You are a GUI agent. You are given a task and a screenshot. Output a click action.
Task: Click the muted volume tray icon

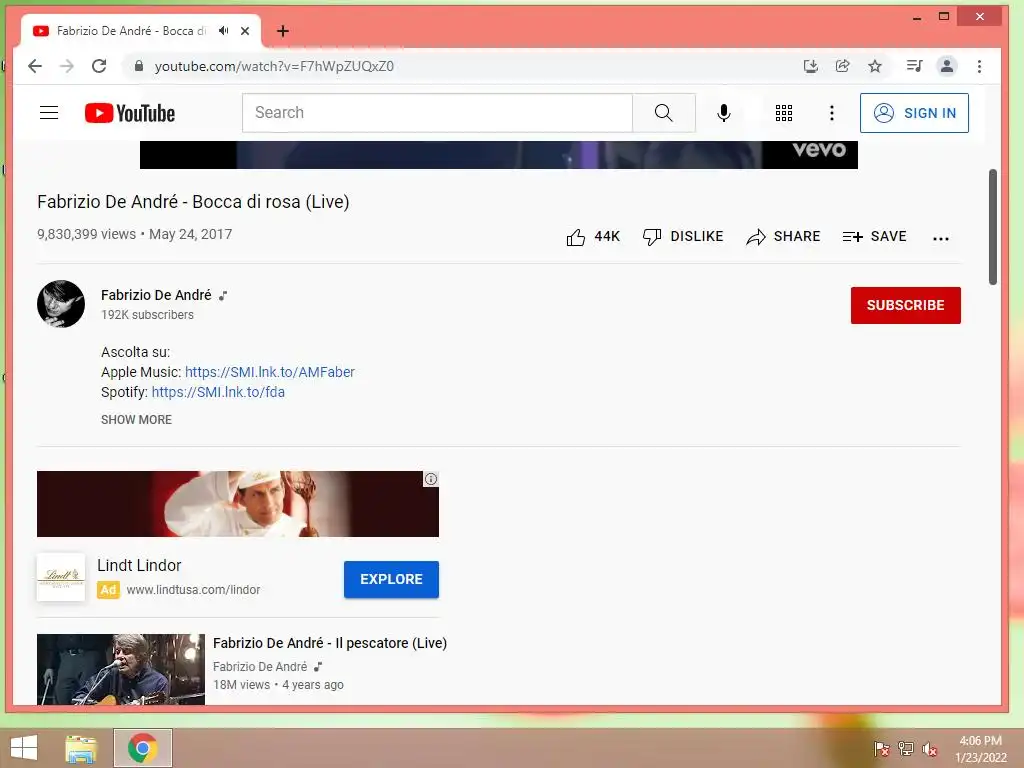tap(930, 748)
